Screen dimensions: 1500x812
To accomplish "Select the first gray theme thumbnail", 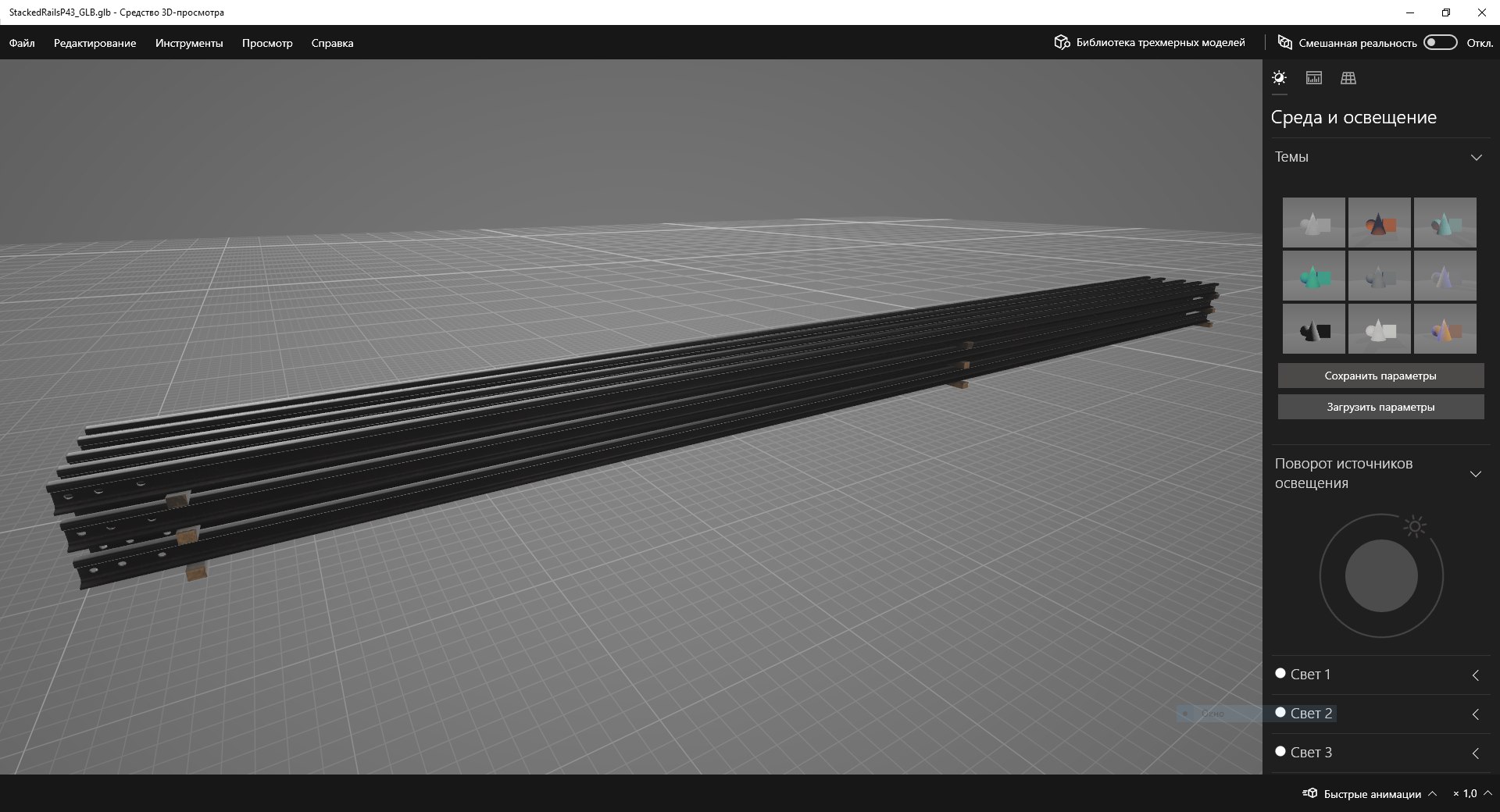I will coord(1314,223).
